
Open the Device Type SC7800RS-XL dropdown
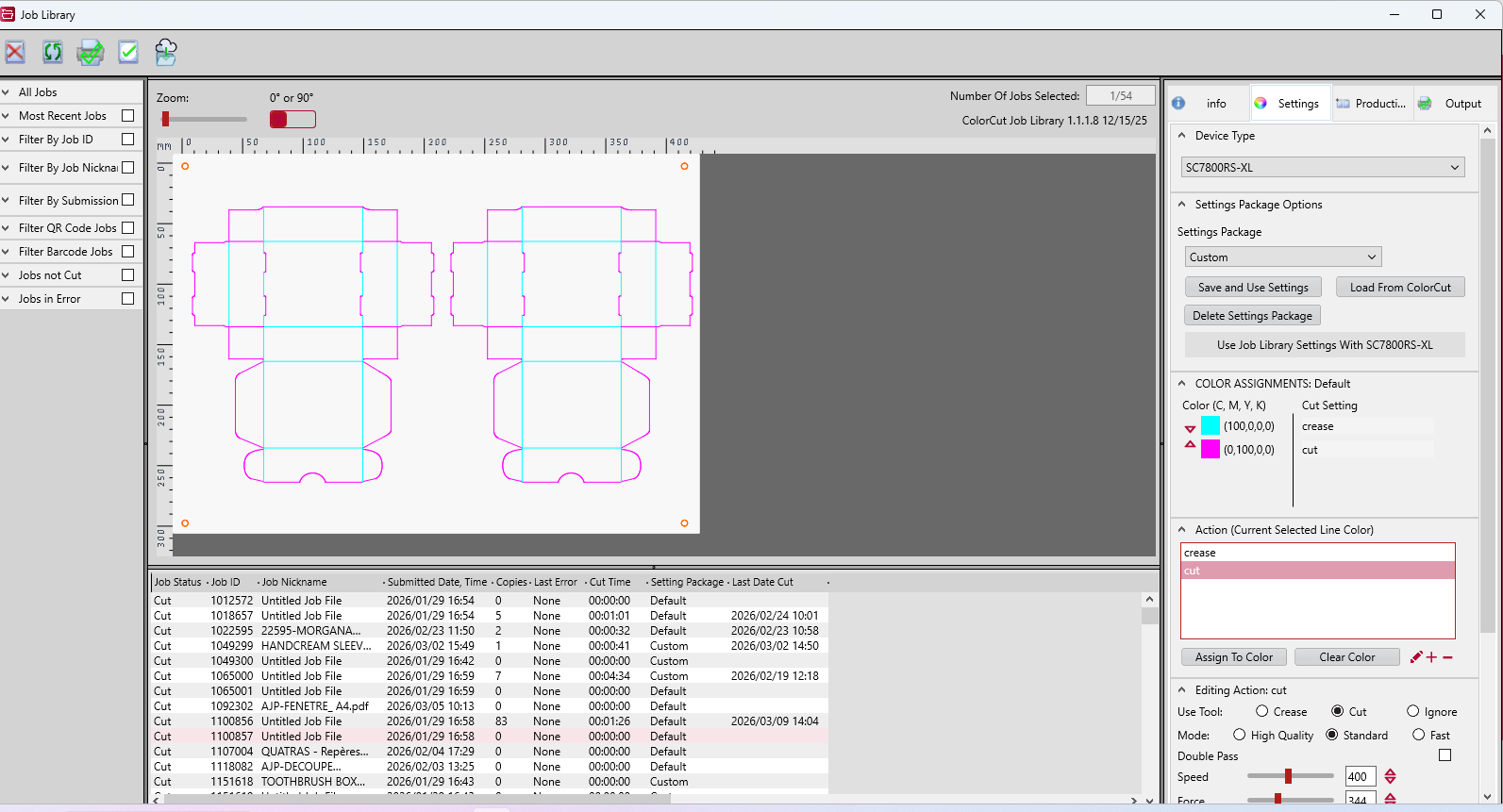pos(1322,167)
